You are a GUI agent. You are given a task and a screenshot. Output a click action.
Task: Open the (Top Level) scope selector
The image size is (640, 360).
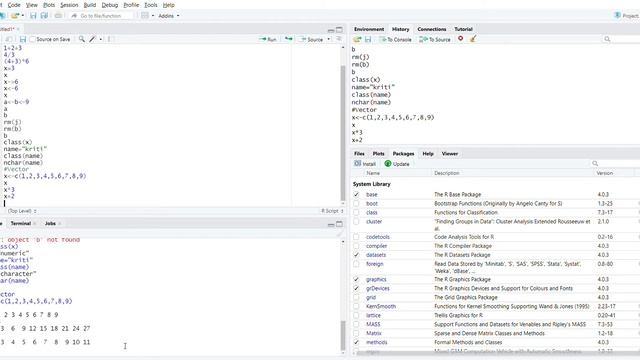click(x=22, y=211)
